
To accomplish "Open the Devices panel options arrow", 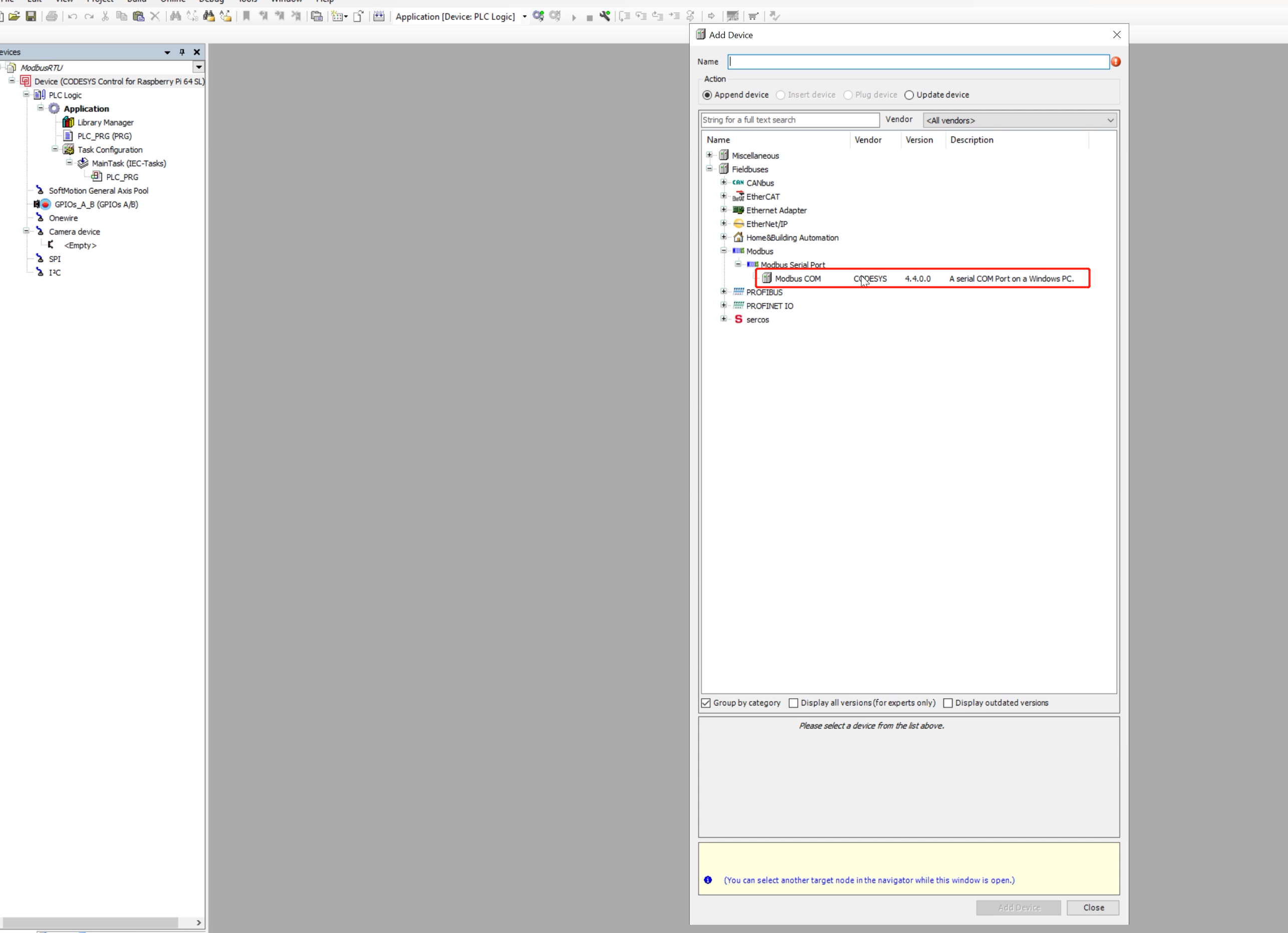I will (x=167, y=52).
